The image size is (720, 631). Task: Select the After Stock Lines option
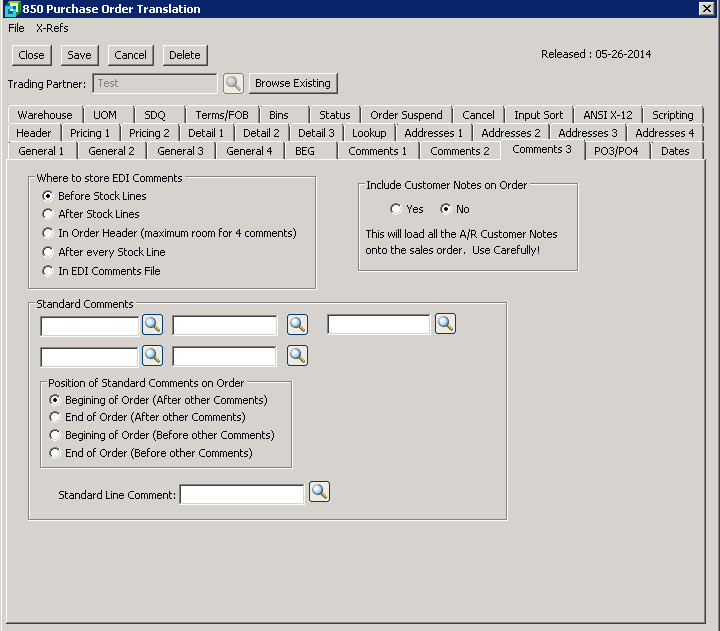pos(48,214)
